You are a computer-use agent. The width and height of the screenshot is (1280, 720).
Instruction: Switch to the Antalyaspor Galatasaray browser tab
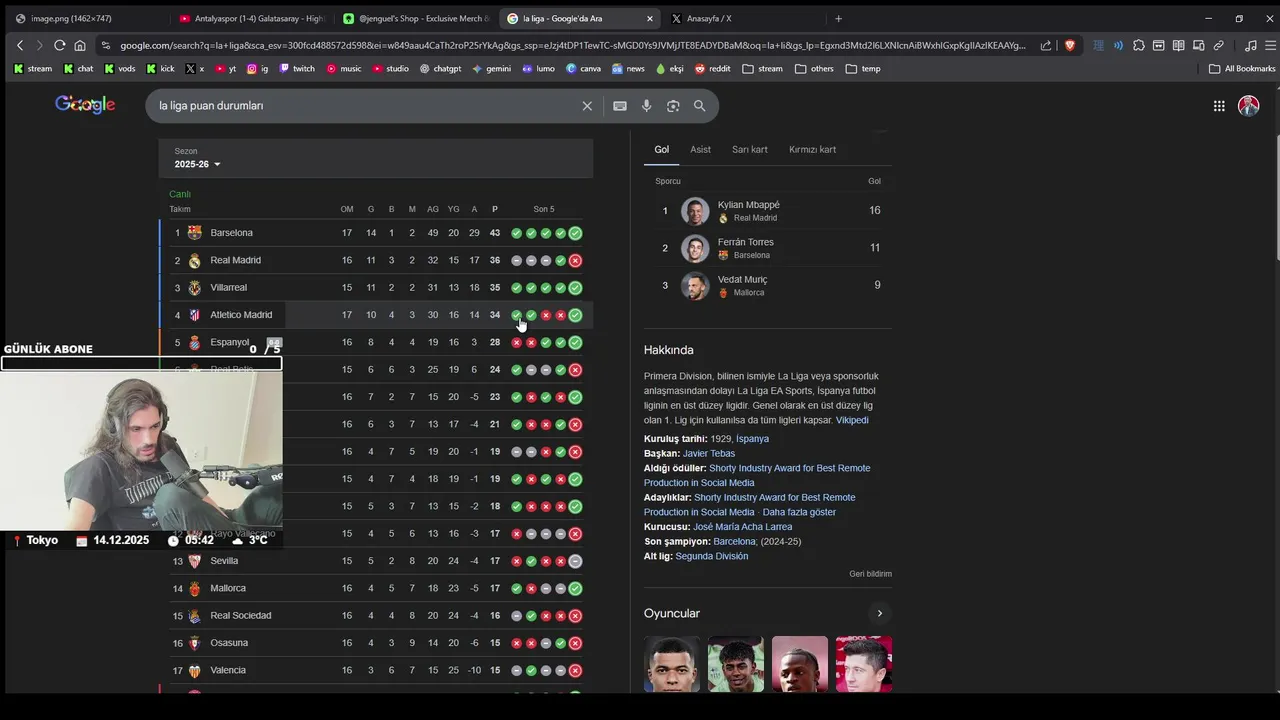pos(250,18)
